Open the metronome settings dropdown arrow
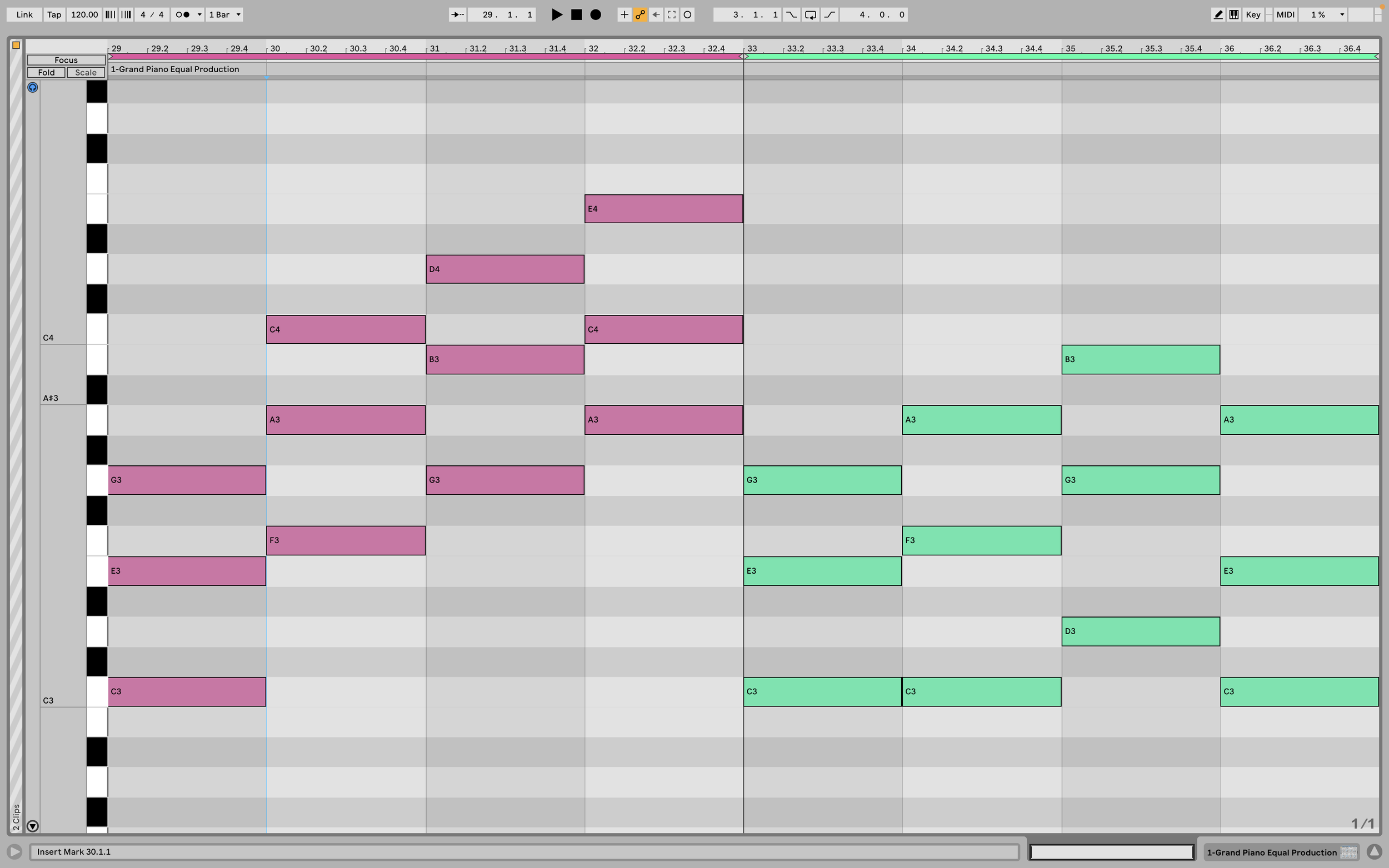 (199, 15)
